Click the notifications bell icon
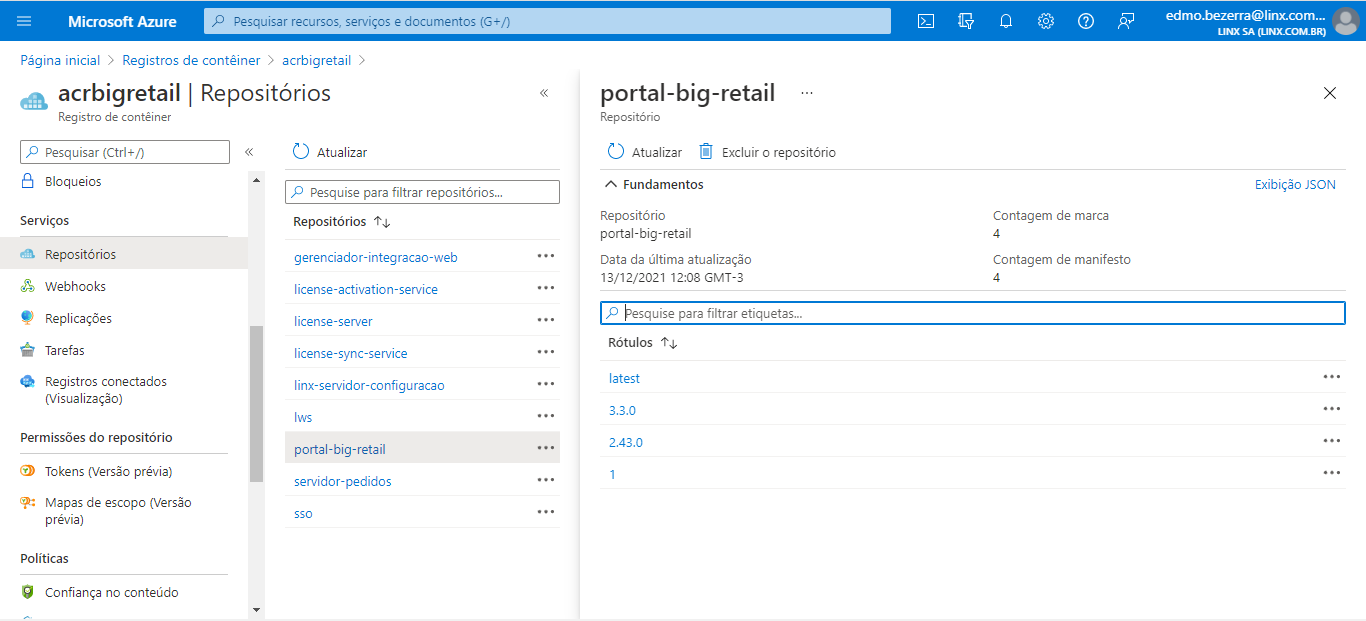1366x621 pixels. (1006, 21)
